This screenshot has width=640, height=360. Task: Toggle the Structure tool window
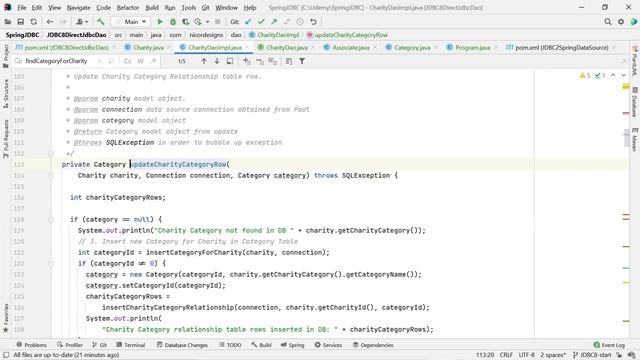6,93
